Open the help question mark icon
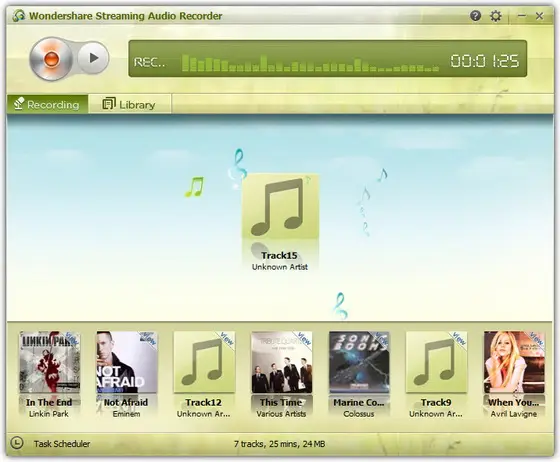This screenshot has height=462, width=560. [x=475, y=16]
